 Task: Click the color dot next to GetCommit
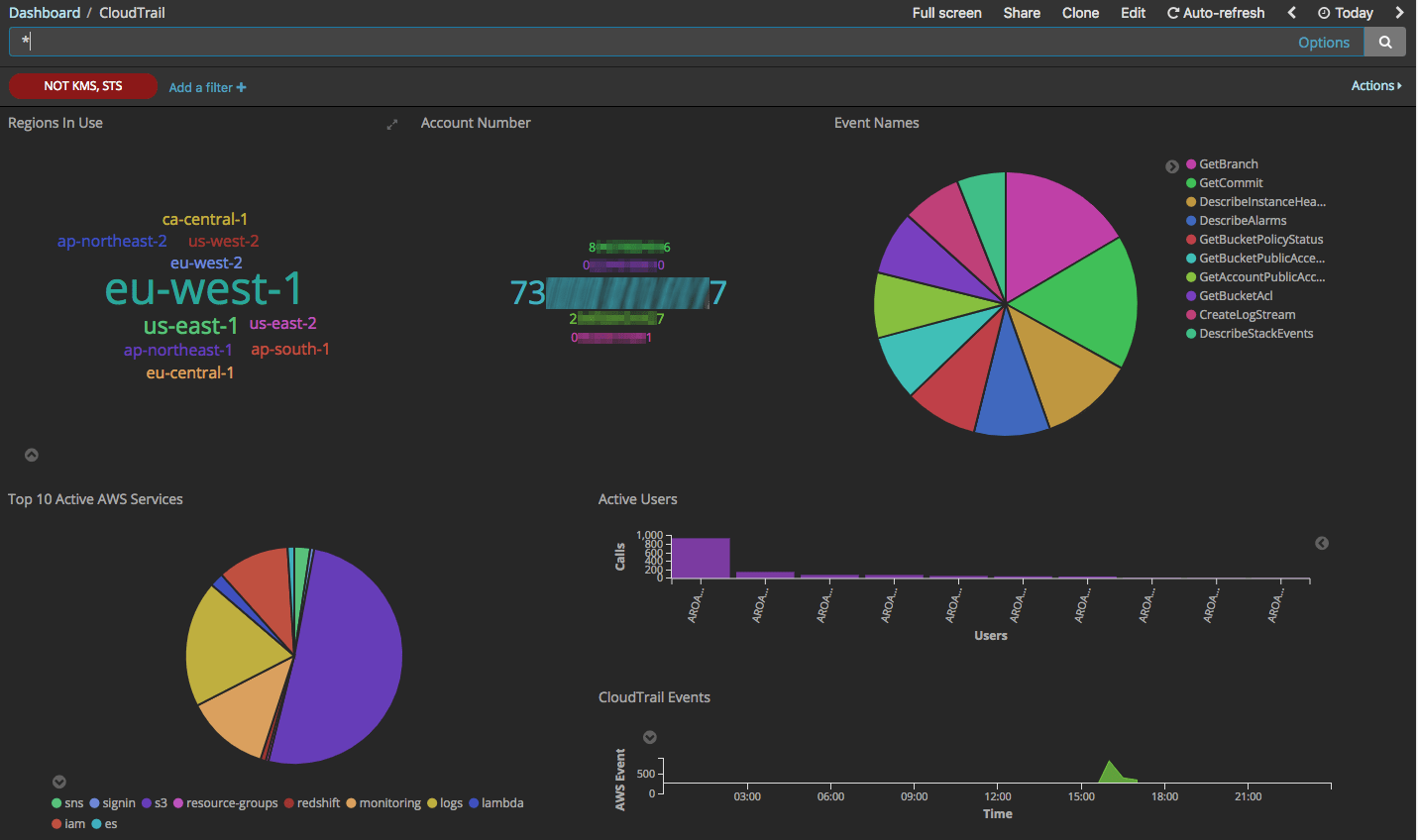(x=1191, y=182)
